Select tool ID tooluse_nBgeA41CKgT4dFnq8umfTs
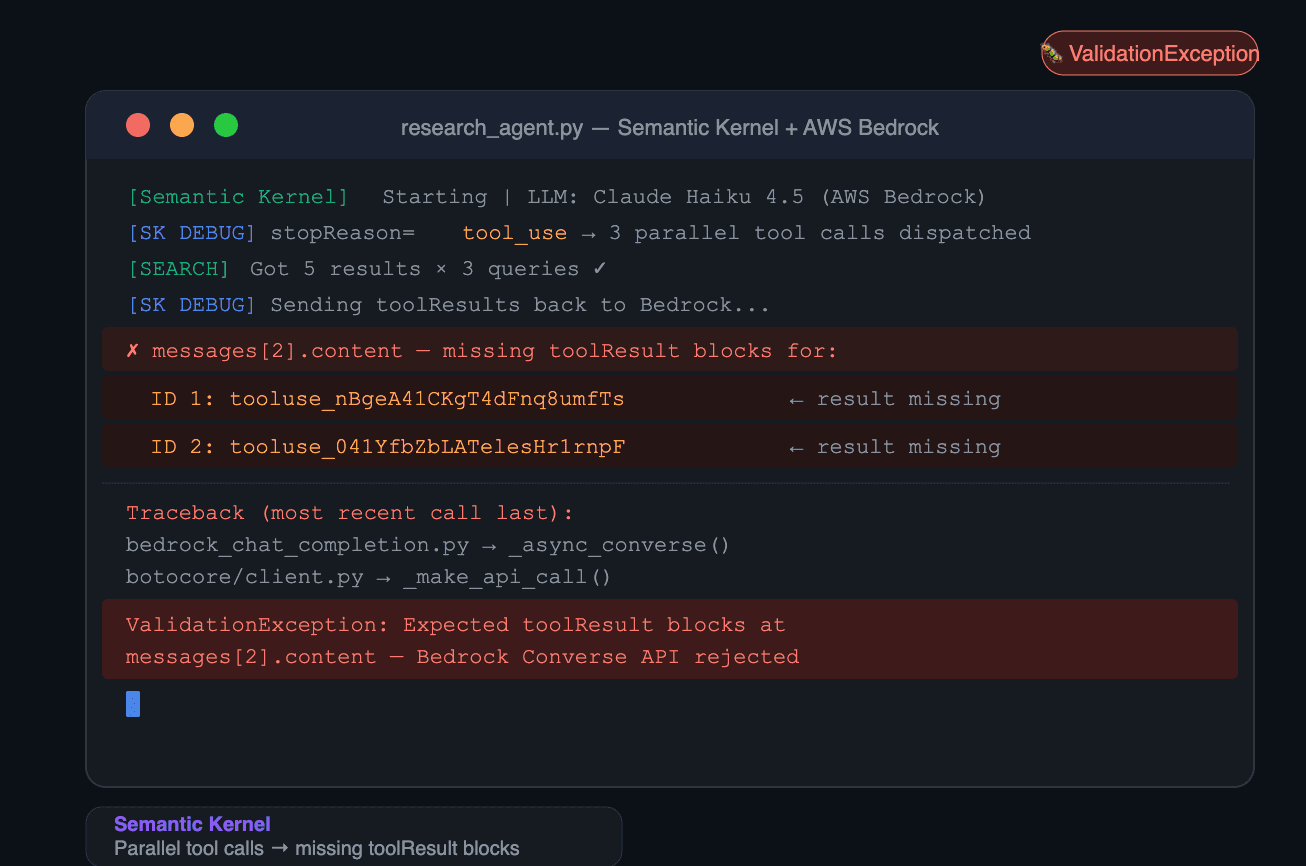The image size is (1306, 866). point(427,399)
